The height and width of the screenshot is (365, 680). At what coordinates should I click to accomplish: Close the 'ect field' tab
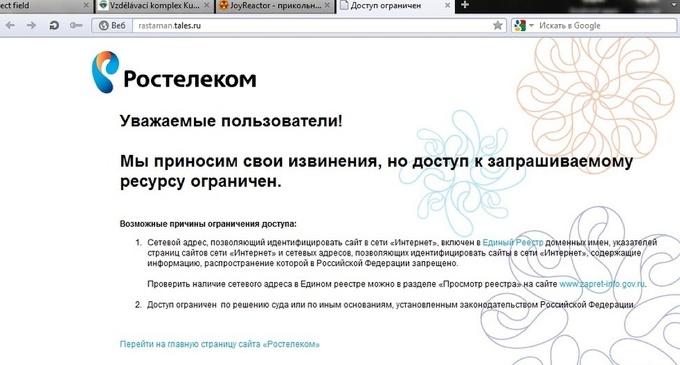click(86, 6)
